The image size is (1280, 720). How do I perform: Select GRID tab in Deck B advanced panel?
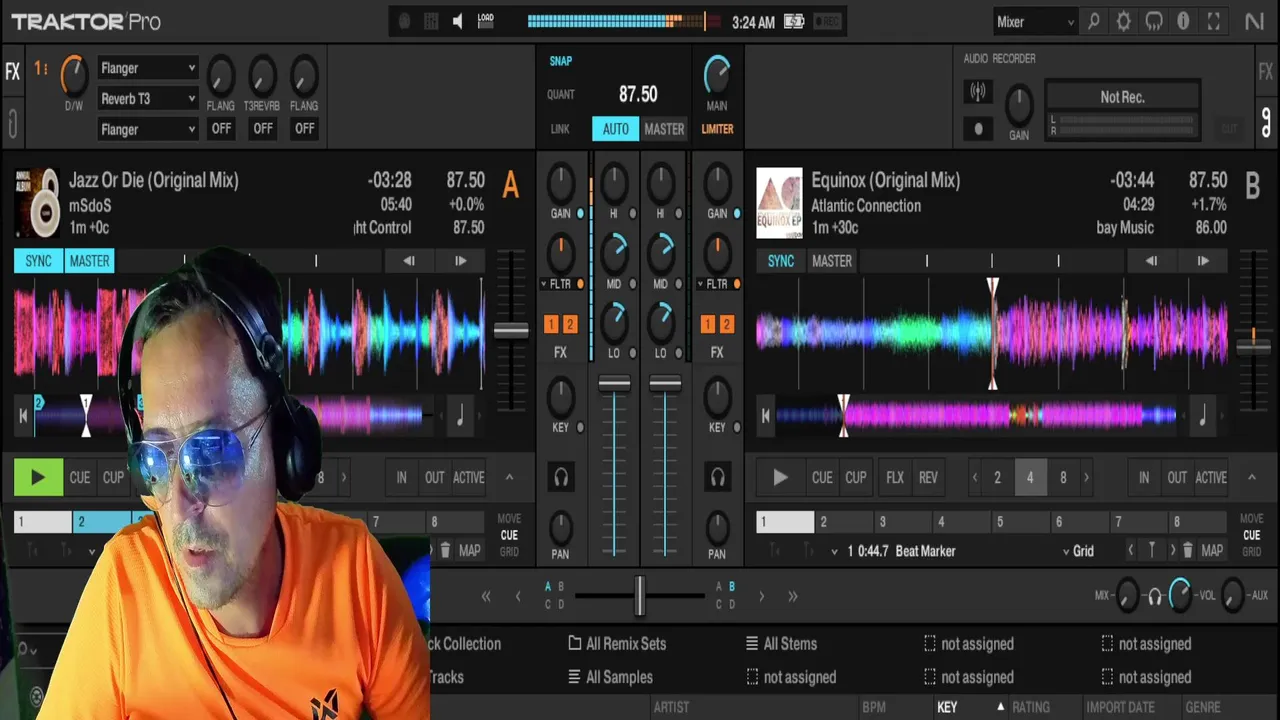[1251, 552]
